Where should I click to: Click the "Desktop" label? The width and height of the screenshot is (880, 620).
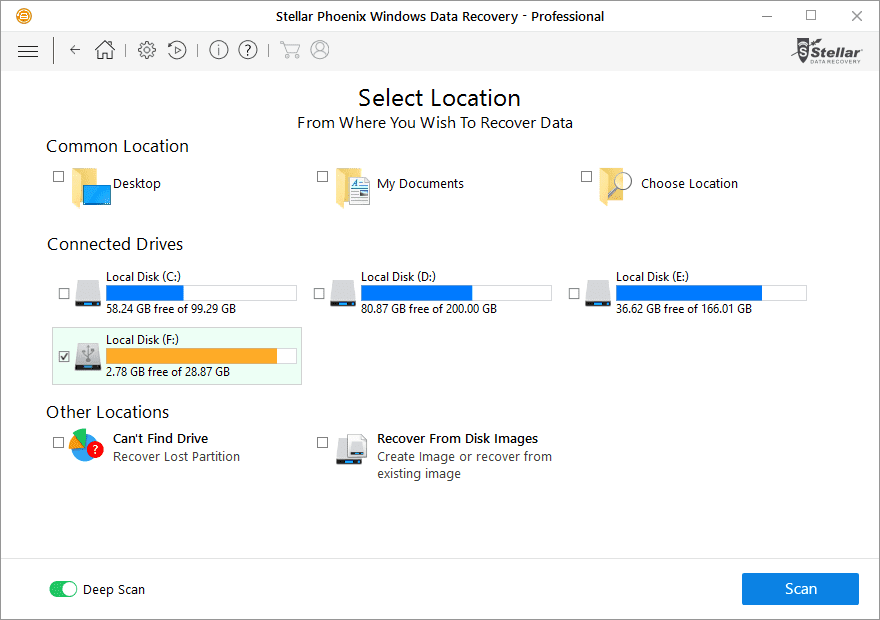137,183
